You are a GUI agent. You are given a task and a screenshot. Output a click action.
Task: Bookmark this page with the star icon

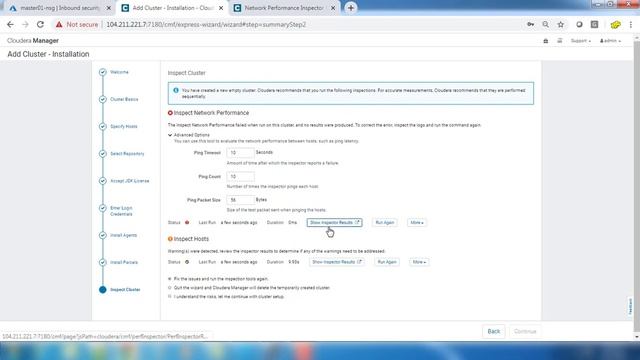pyautogui.click(x=560, y=24)
